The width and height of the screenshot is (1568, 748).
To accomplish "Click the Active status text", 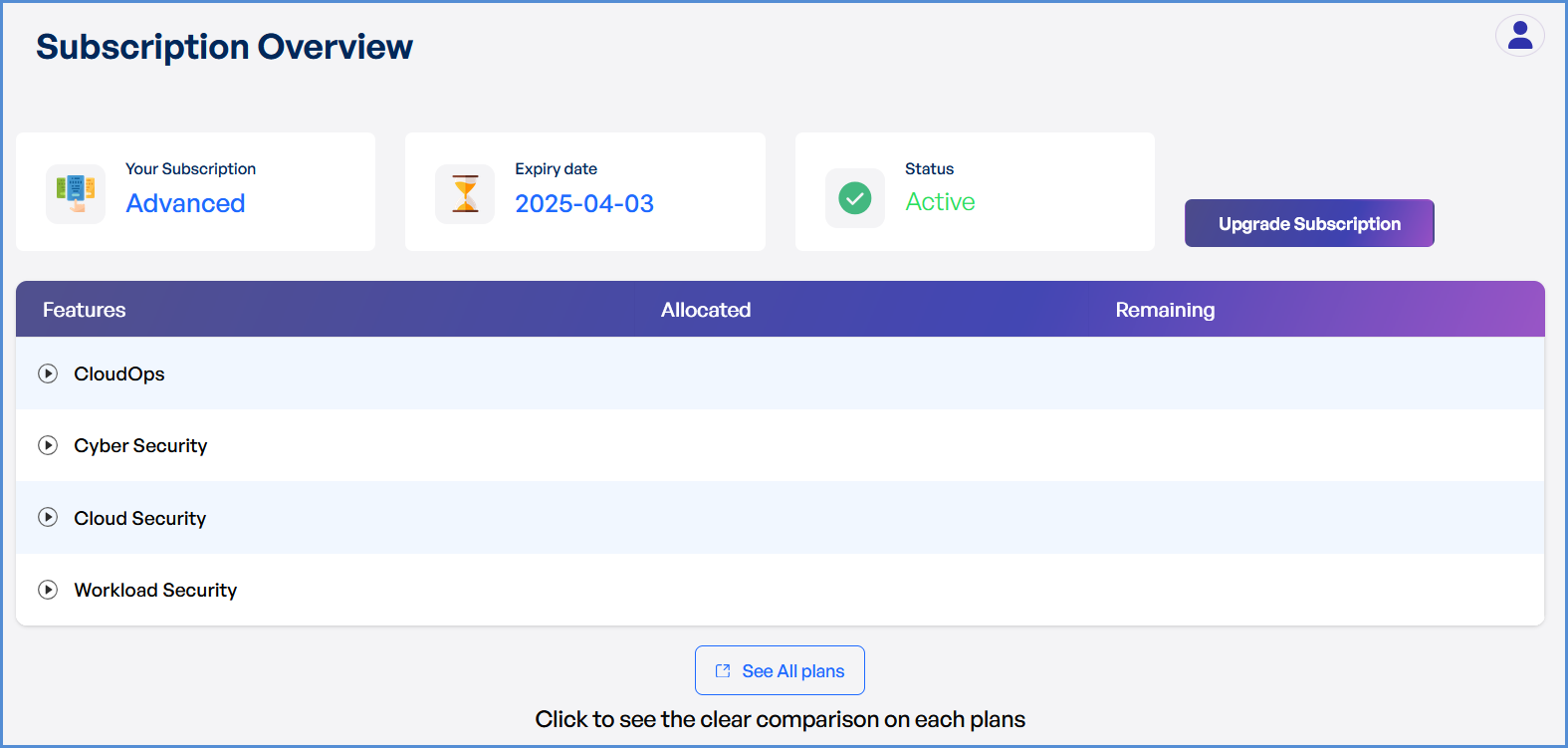I will (940, 202).
